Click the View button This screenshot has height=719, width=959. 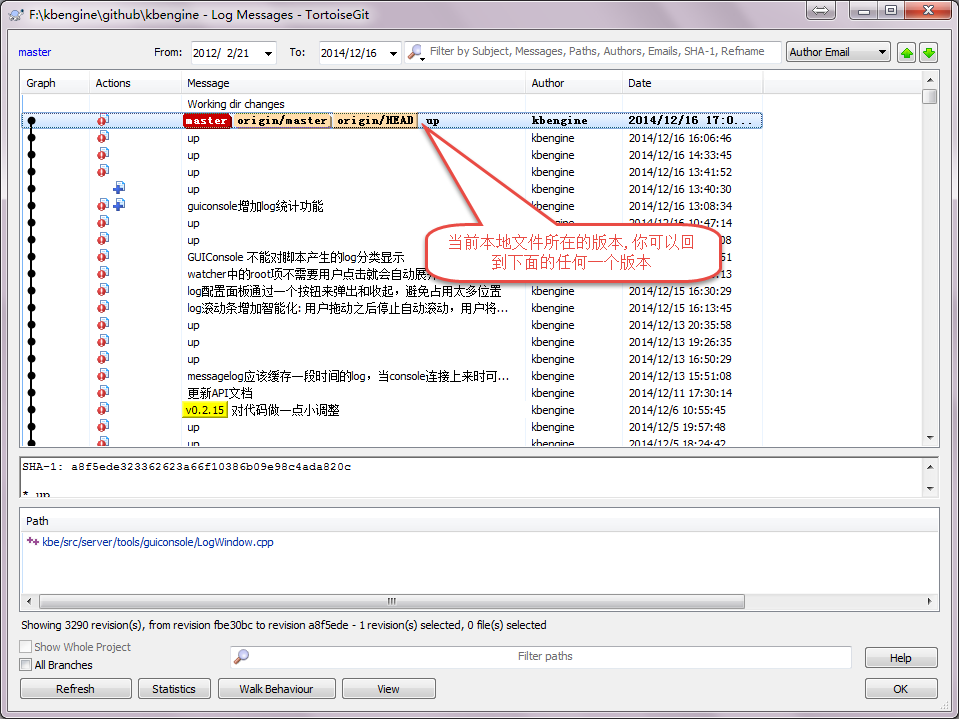[x=388, y=688]
